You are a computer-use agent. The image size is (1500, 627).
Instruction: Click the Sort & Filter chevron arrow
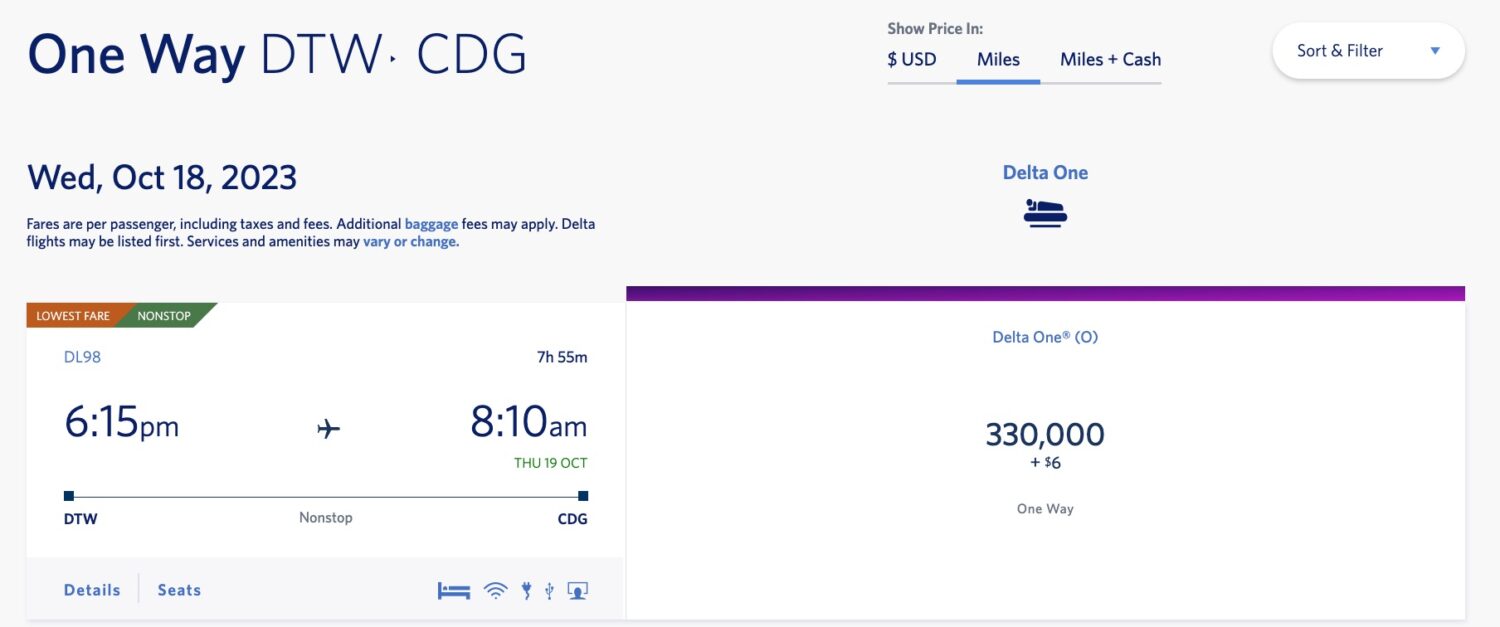tap(1435, 49)
